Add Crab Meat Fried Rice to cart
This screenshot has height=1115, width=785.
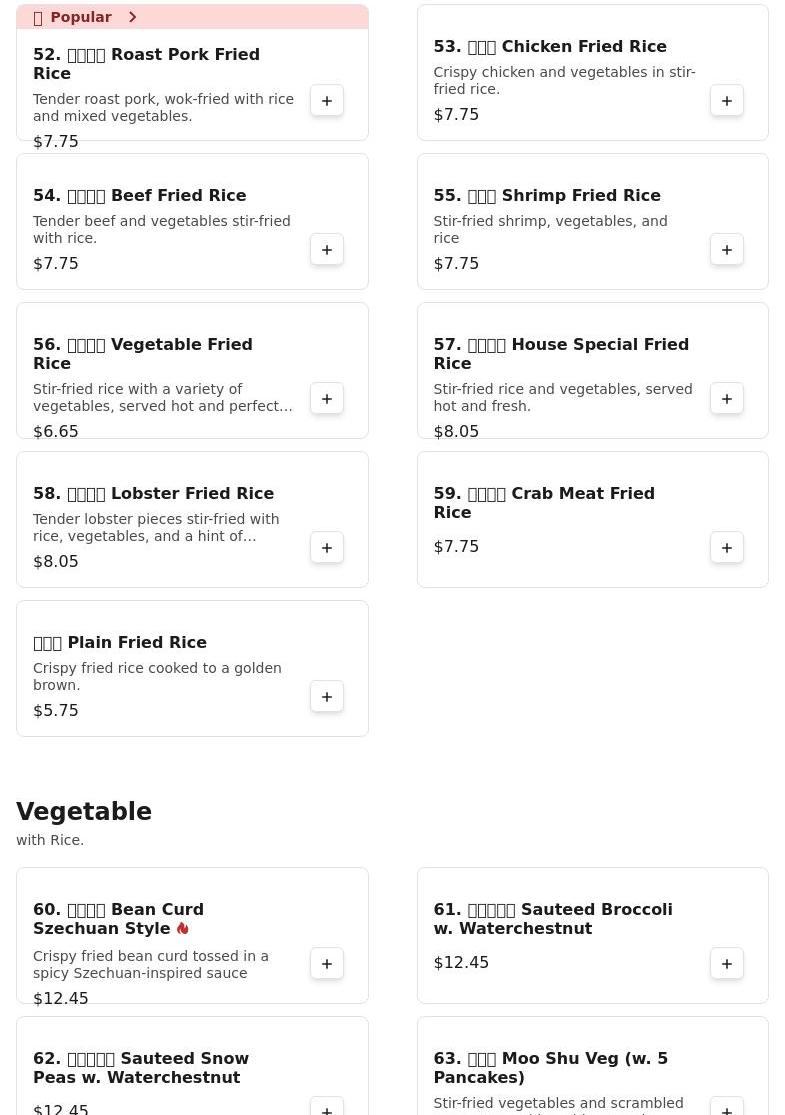(x=727, y=548)
